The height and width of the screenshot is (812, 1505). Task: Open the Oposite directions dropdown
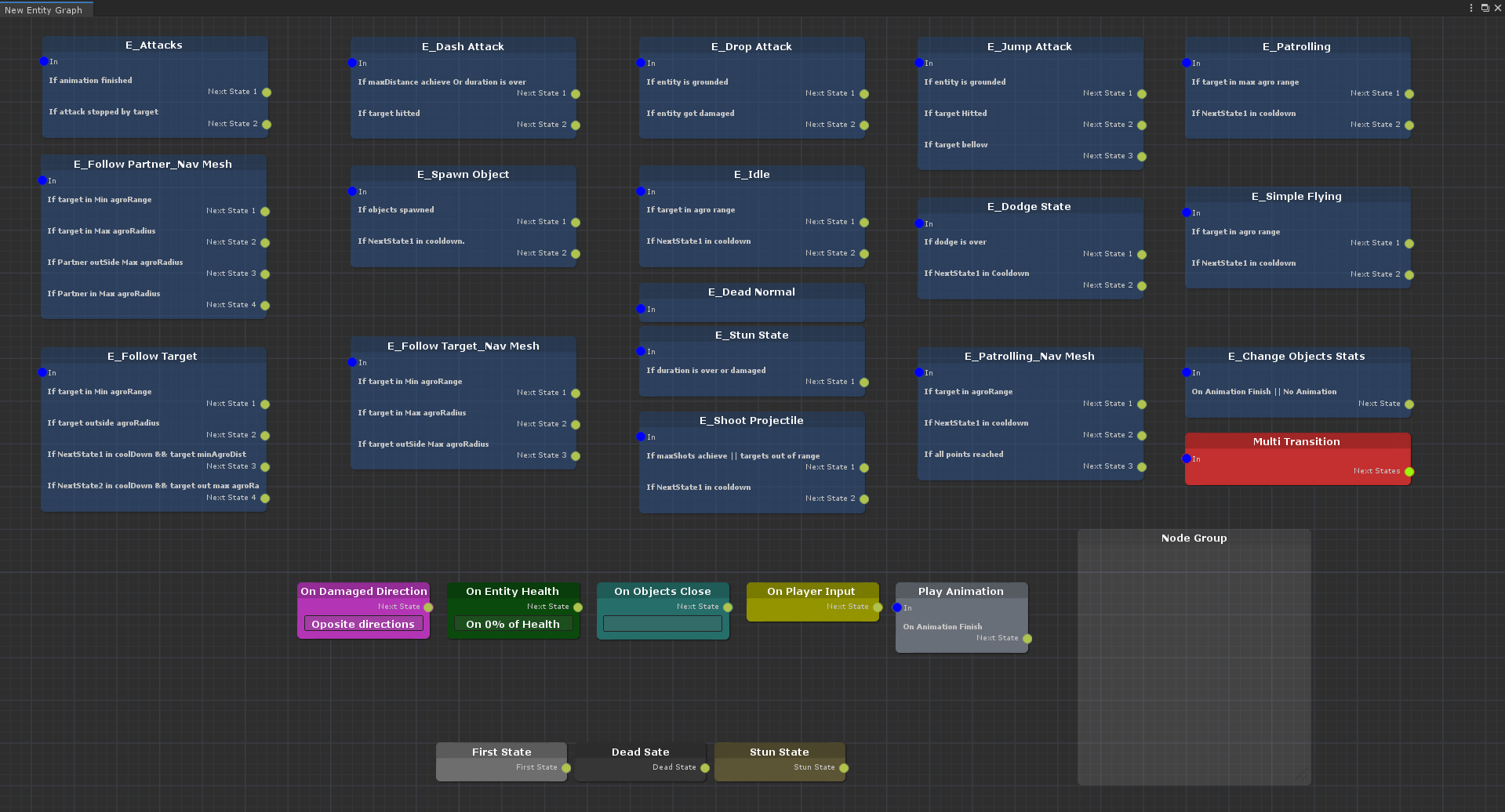[x=363, y=624]
